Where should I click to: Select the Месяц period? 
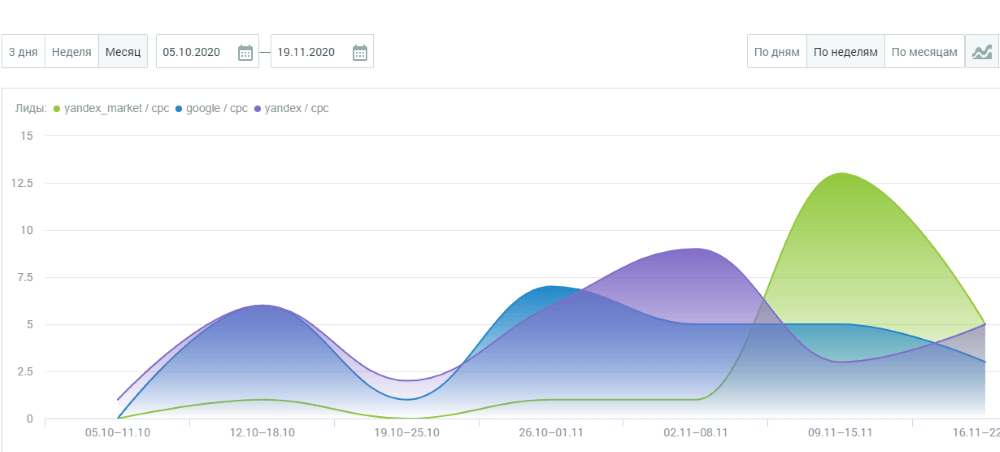tap(123, 52)
